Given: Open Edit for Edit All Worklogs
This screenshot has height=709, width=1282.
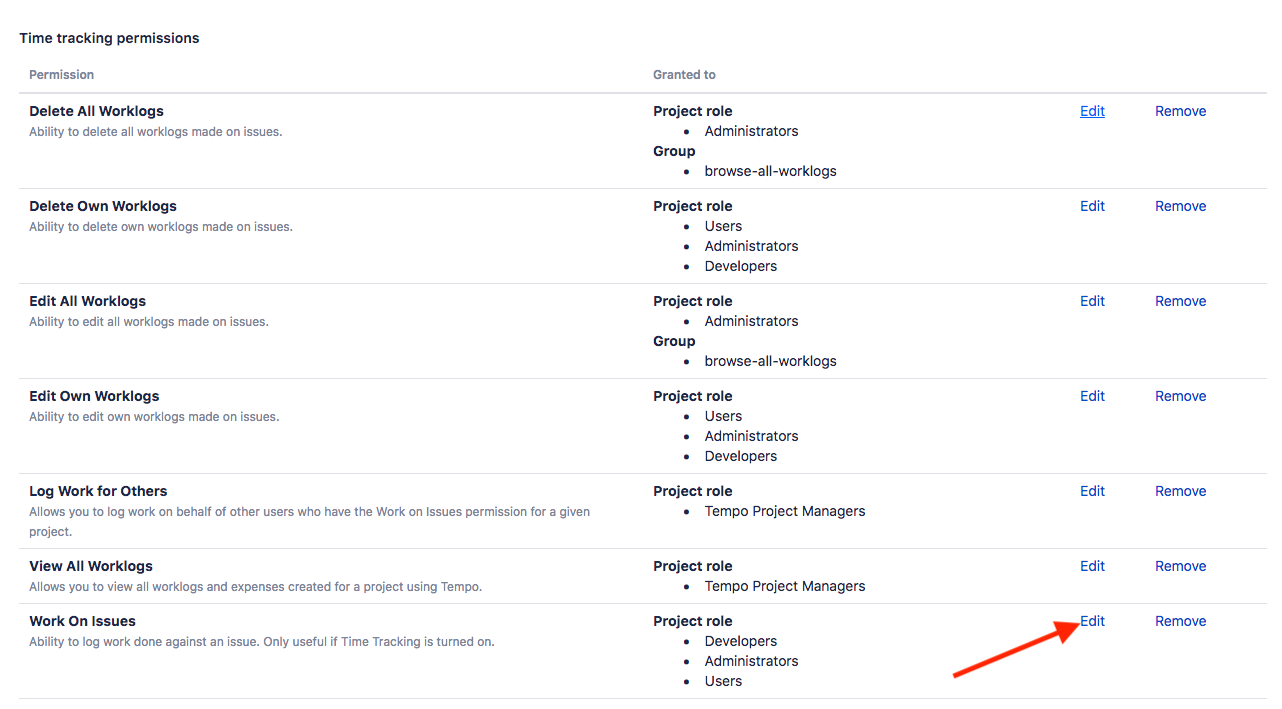Looking at the screenshot, I should click(x=1092, y=301).
